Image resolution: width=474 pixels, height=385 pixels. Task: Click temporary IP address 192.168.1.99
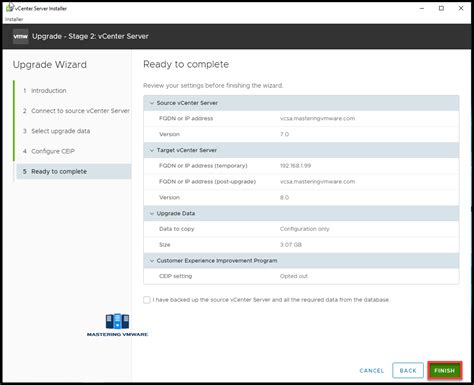(295, 166)
